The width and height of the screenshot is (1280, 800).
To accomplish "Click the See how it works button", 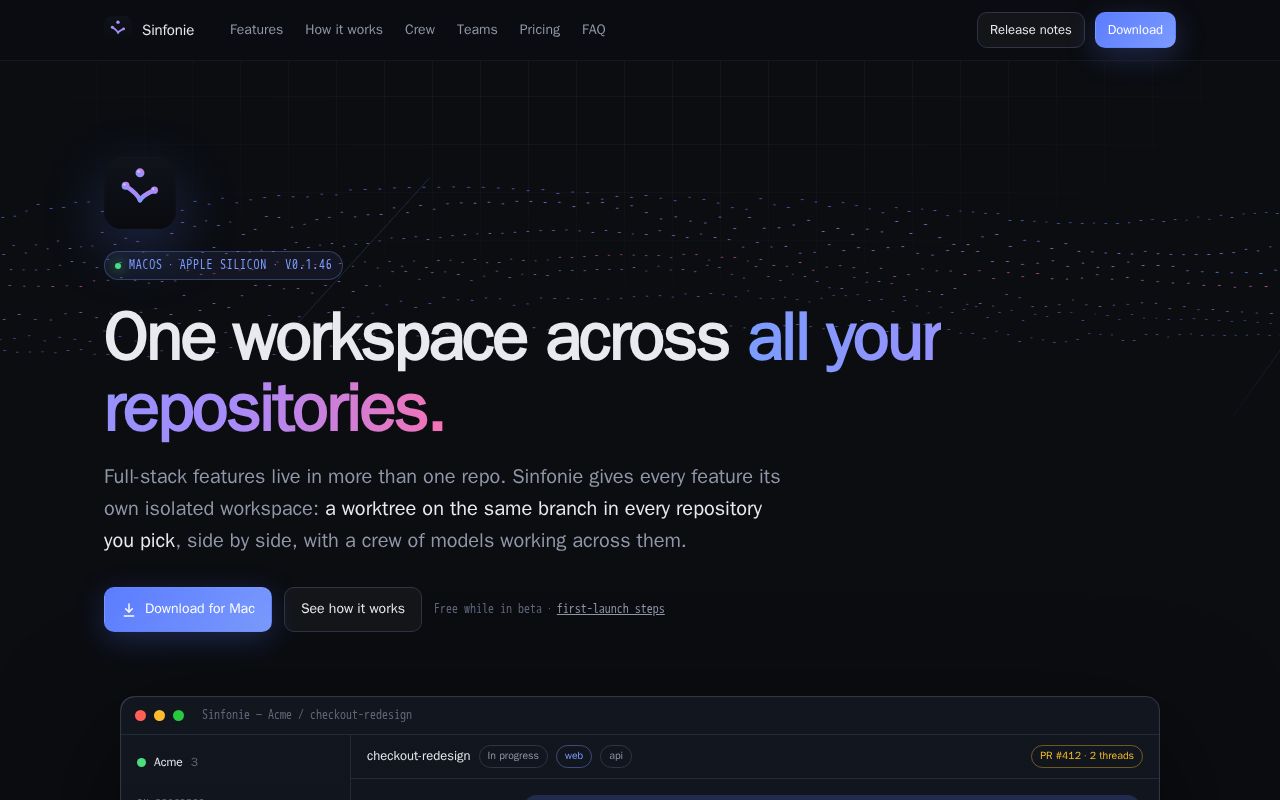I will (x=353, y=609).
